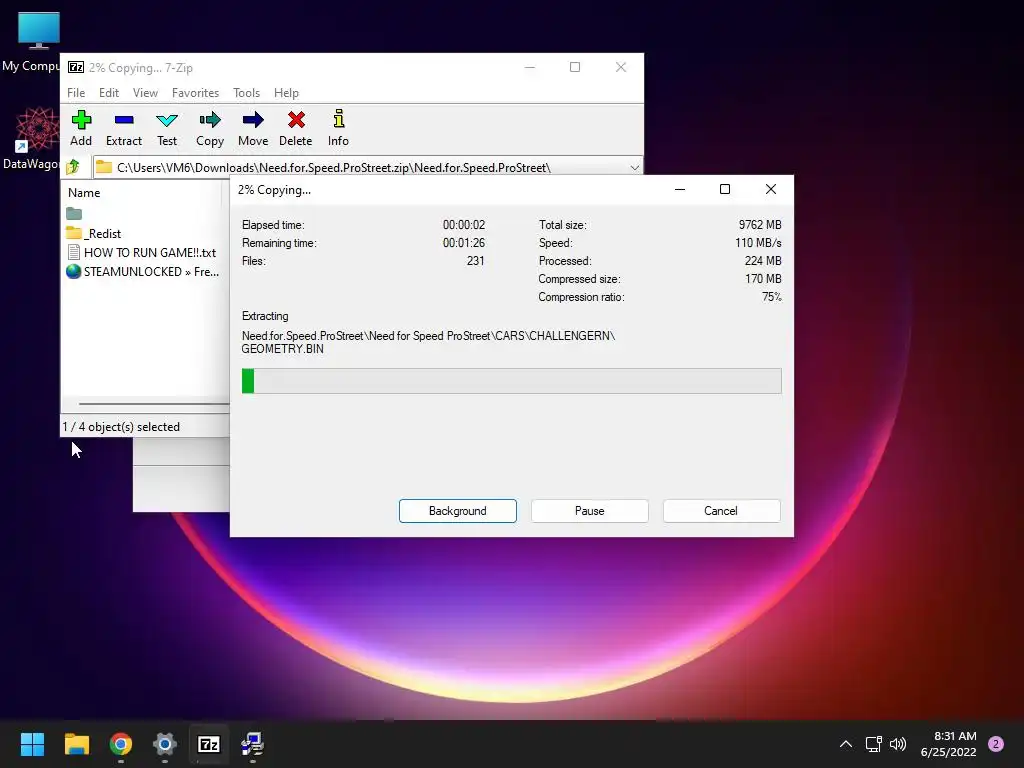Click the Remaining time value 00:01:26

(464, 242)
